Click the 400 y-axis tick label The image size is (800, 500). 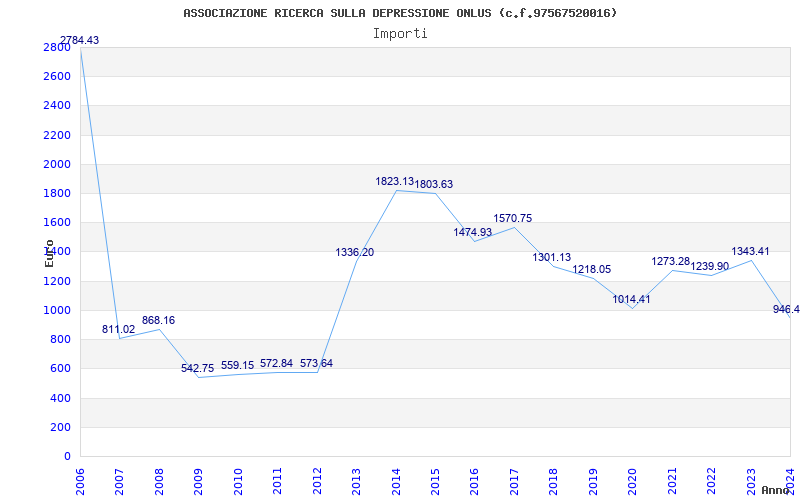[60, 398]
